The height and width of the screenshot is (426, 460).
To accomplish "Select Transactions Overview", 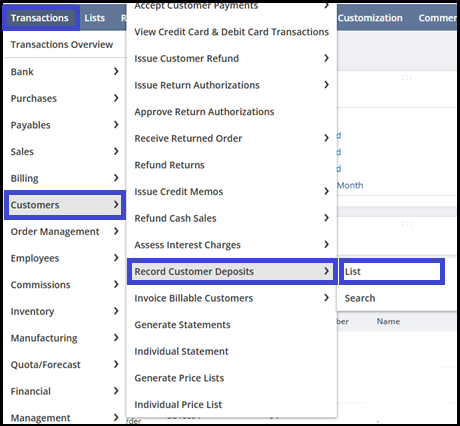I will (x=62, y=45).
